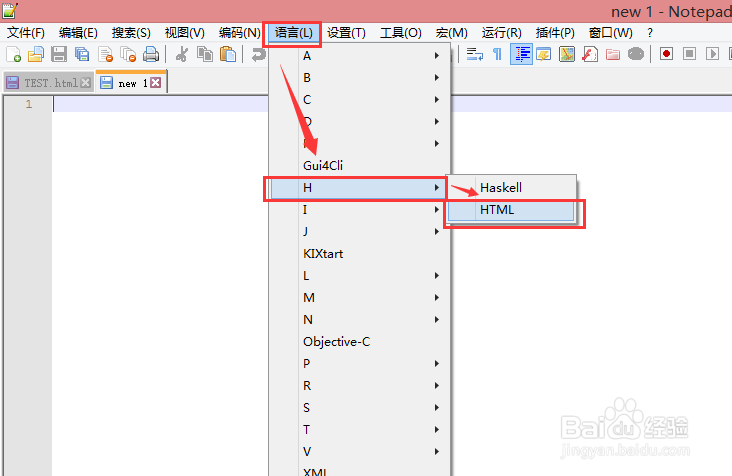732x476 pixels.
Task: Close the new 1 tab
Action: 155,83
